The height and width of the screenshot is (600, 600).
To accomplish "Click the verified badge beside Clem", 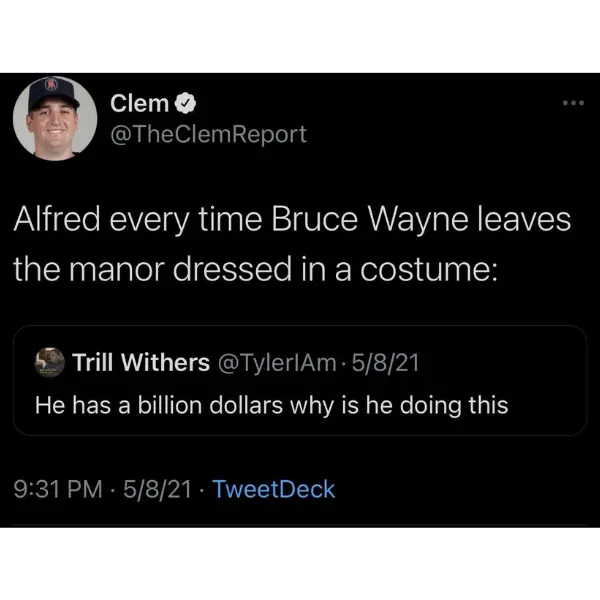I will click(185, 103).
